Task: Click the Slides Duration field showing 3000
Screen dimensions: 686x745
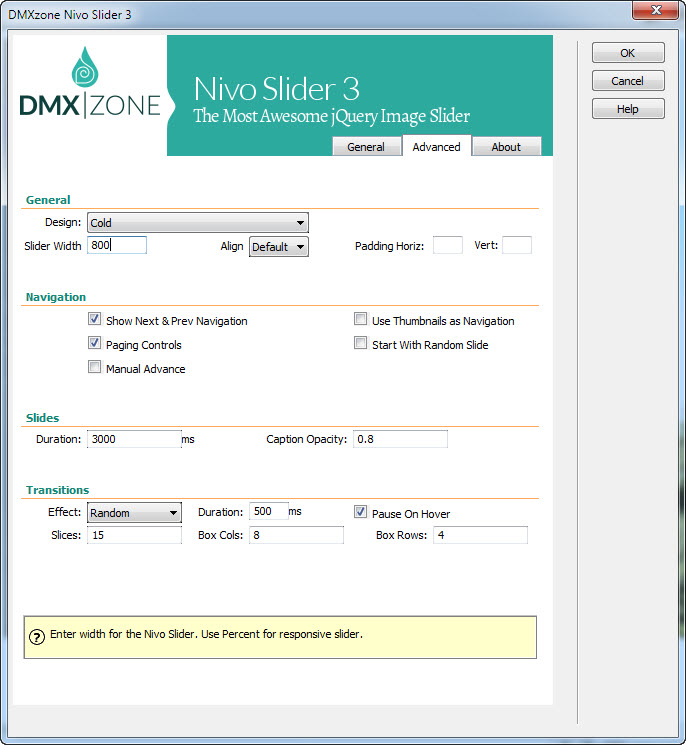Action: [x=134, y=439]
